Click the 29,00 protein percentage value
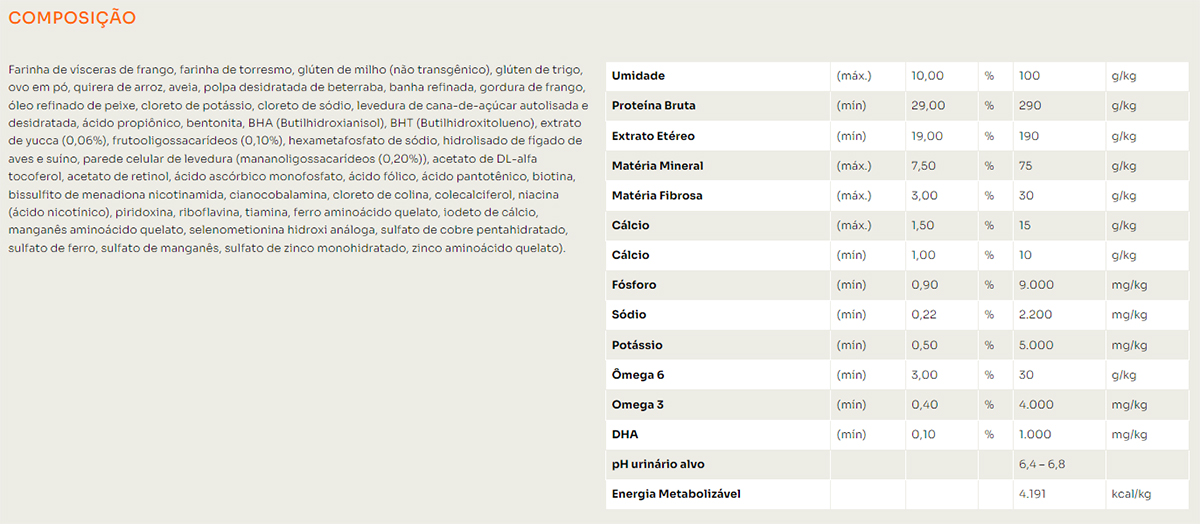The image size is (1200, 524). point(928,106)
